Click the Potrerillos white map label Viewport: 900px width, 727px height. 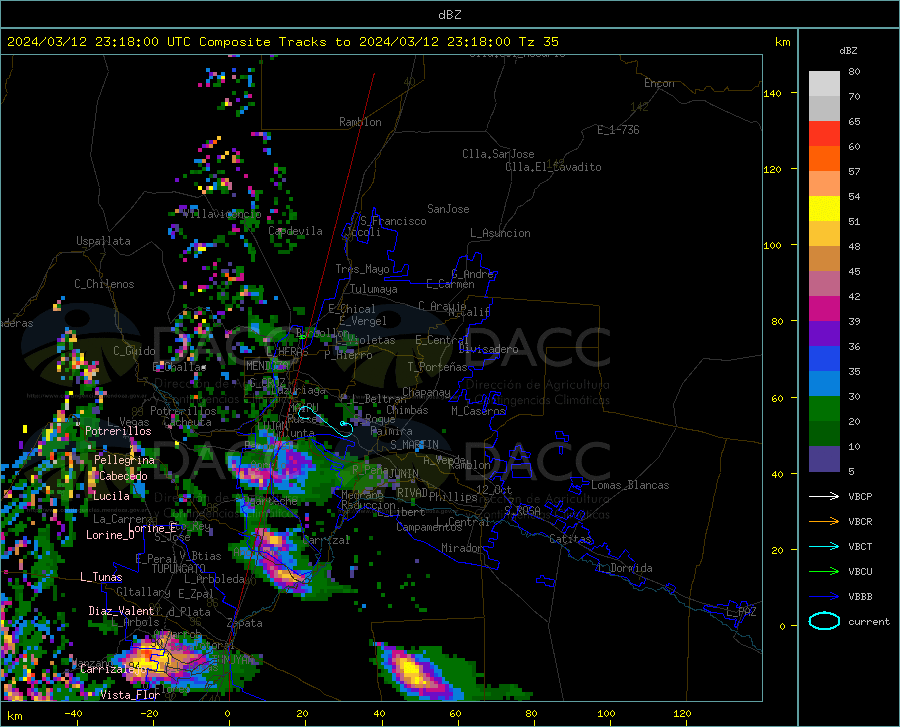coord(118,431)
